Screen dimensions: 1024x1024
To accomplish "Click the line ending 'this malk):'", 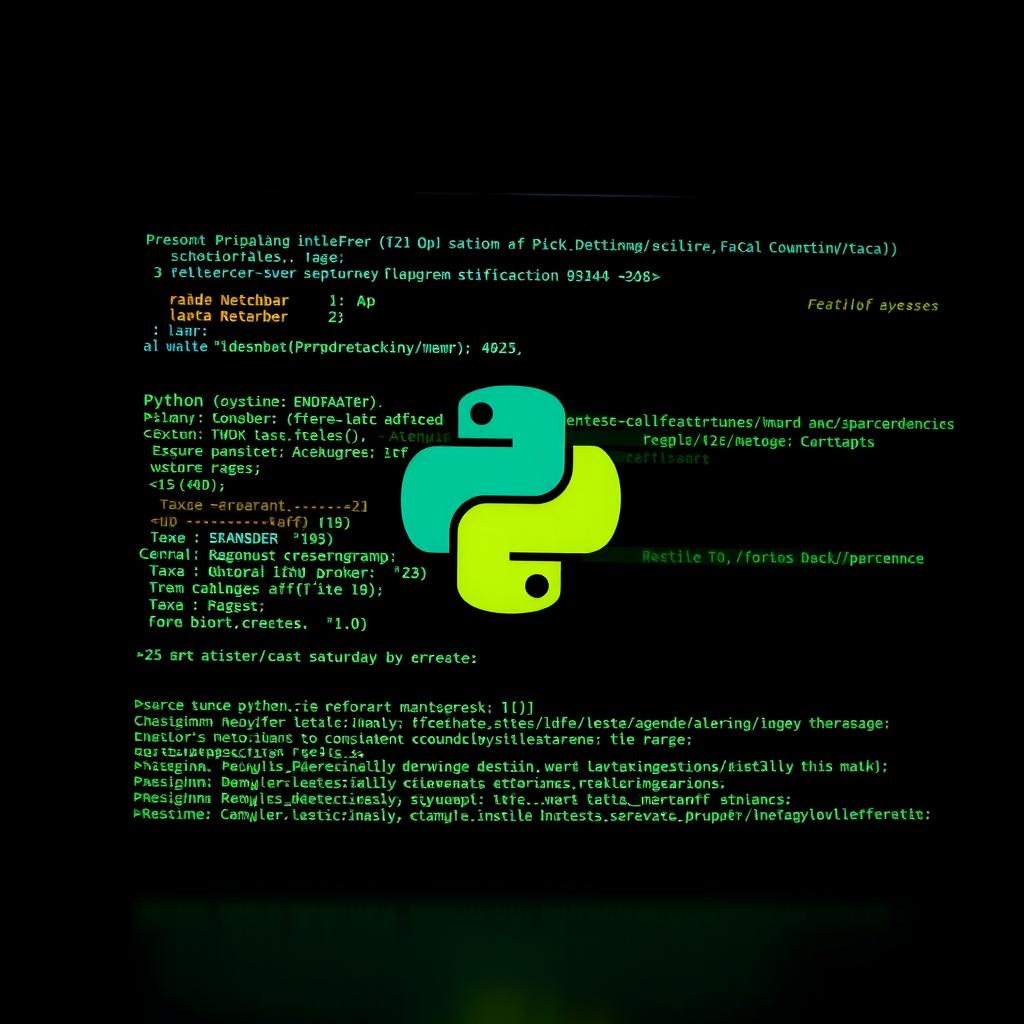I will [511, 766].
